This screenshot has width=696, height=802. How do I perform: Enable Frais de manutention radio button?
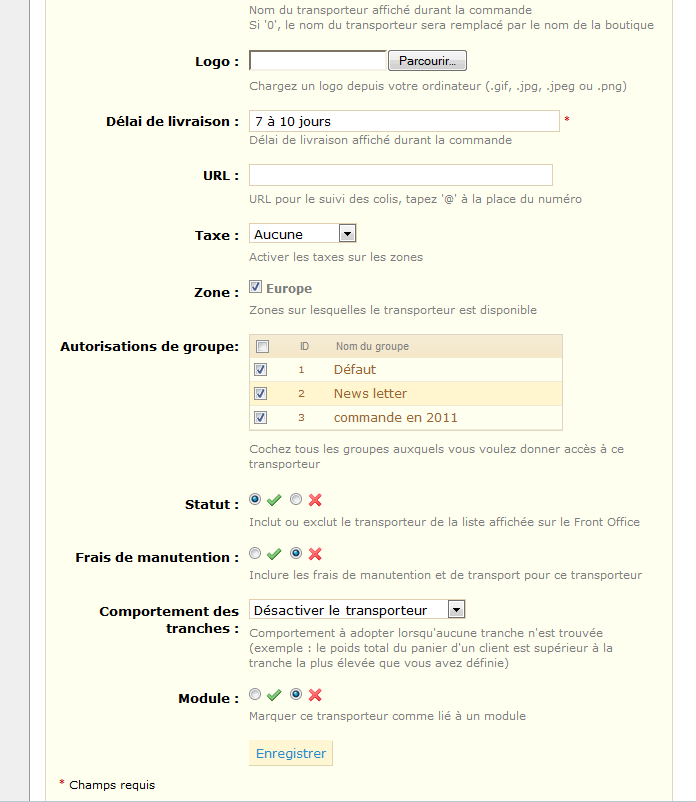pyautogui.click(x=255, y=553)
